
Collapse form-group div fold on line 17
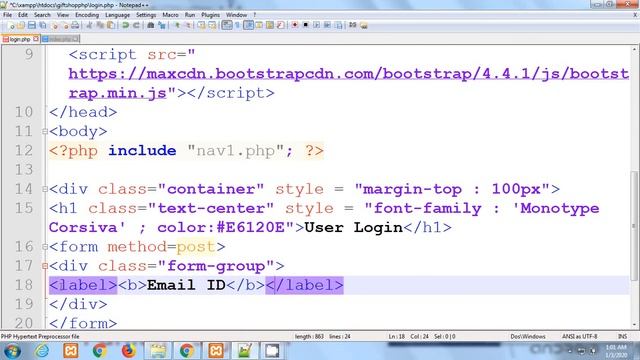[45, 266]
